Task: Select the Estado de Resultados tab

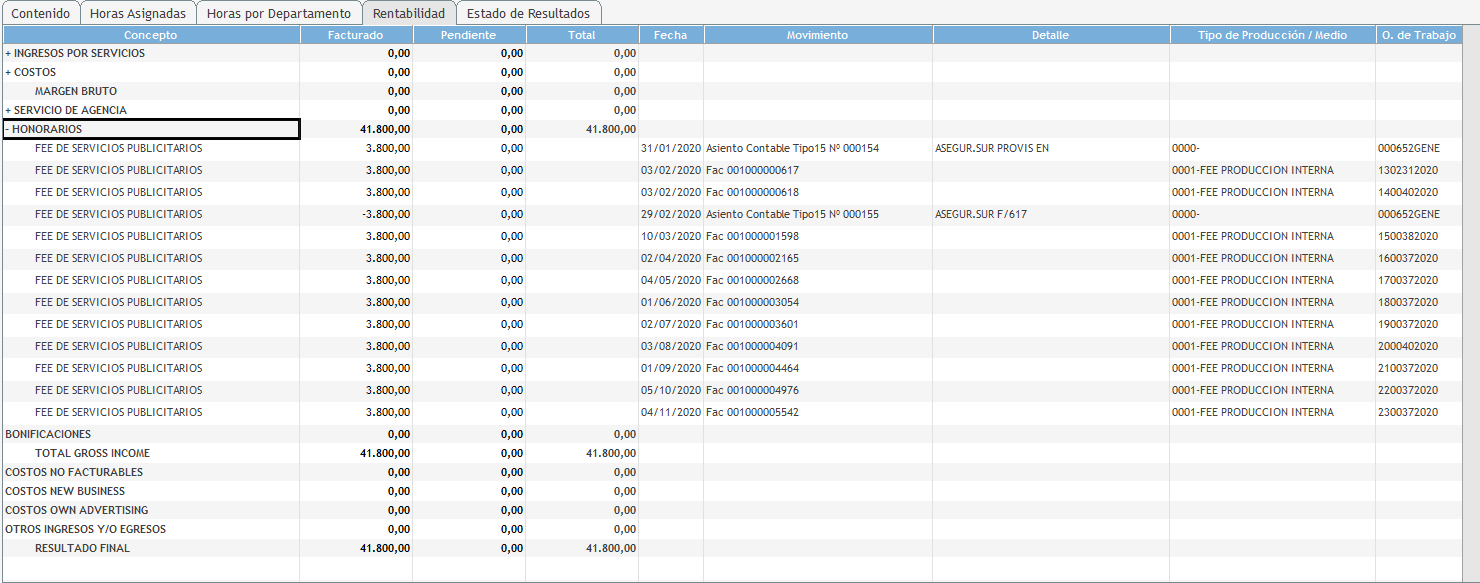Action: click(528, 14)
